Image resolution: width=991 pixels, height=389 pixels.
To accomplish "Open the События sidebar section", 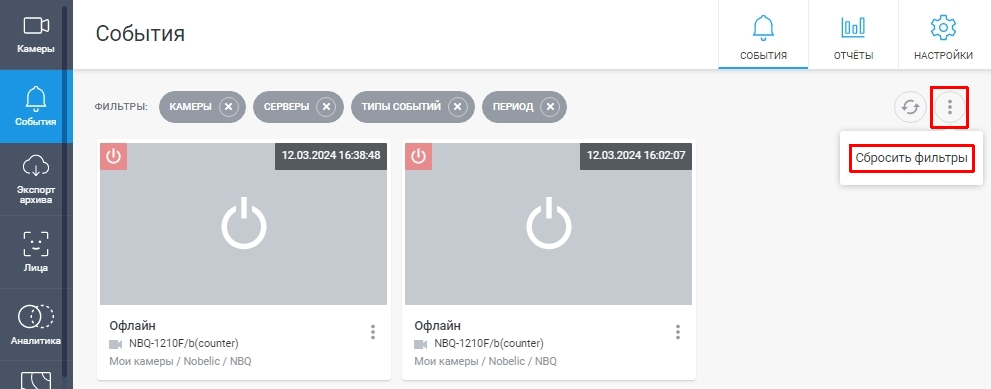I will (36, 106).
